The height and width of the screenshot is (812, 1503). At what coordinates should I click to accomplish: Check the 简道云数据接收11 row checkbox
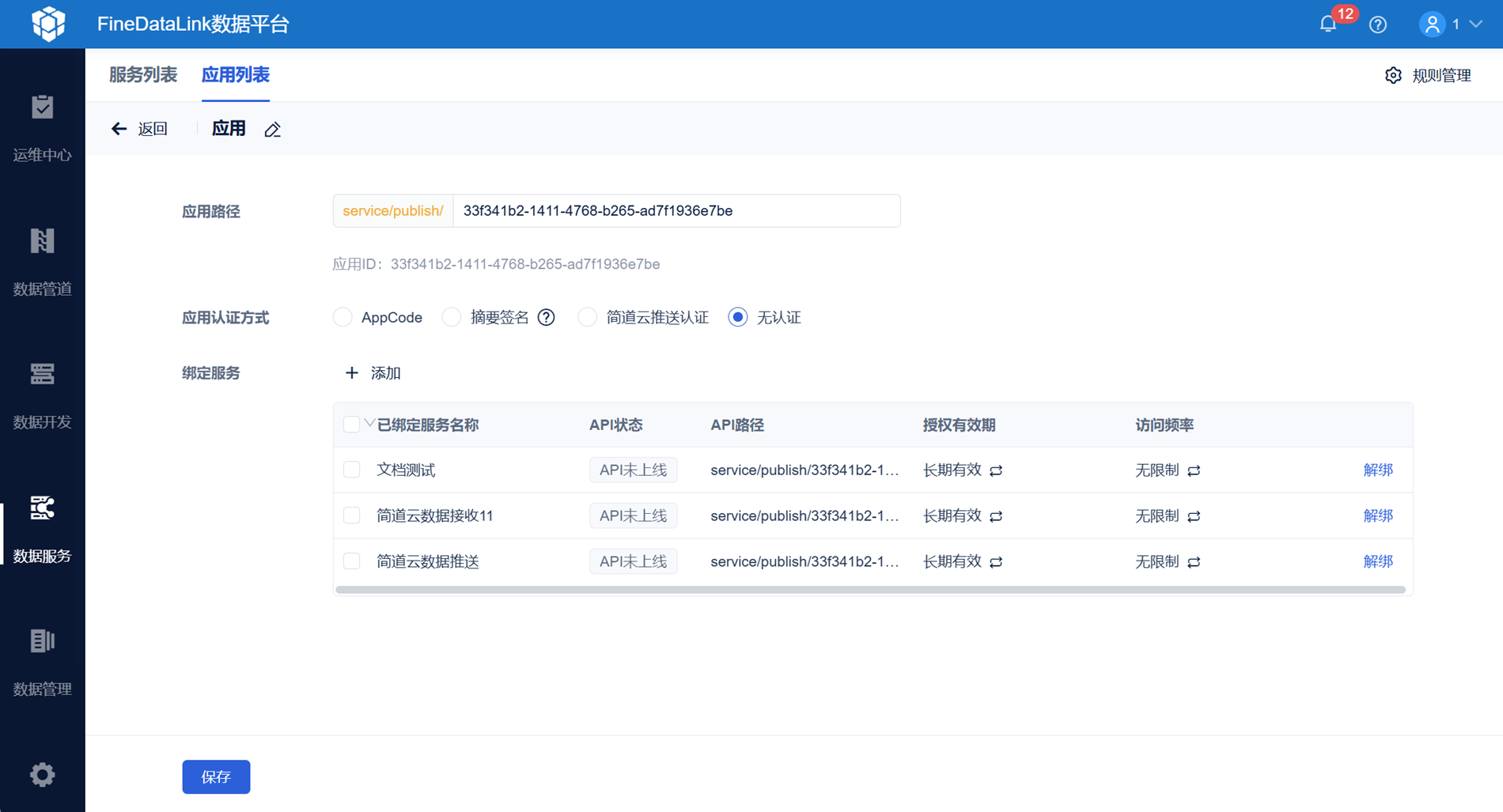[x=352, y=516]
